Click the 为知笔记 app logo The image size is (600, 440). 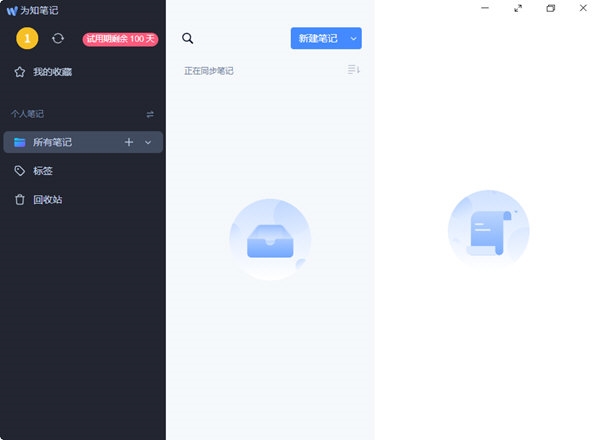(11, 10)
